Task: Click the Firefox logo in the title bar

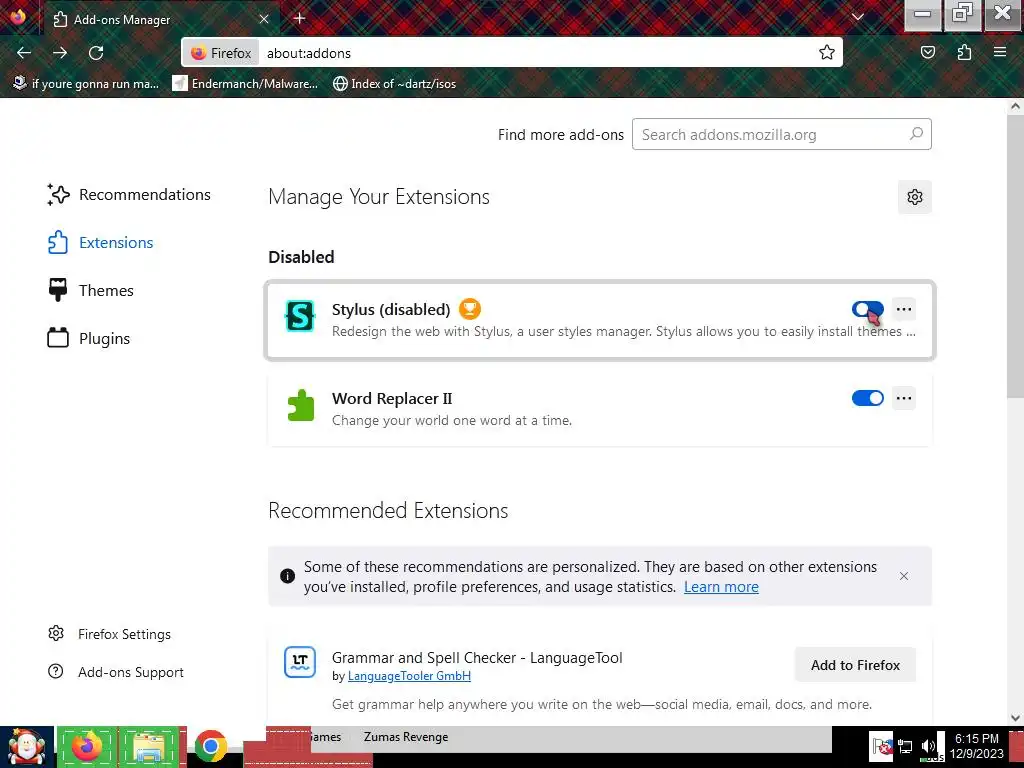Action: 18,16
